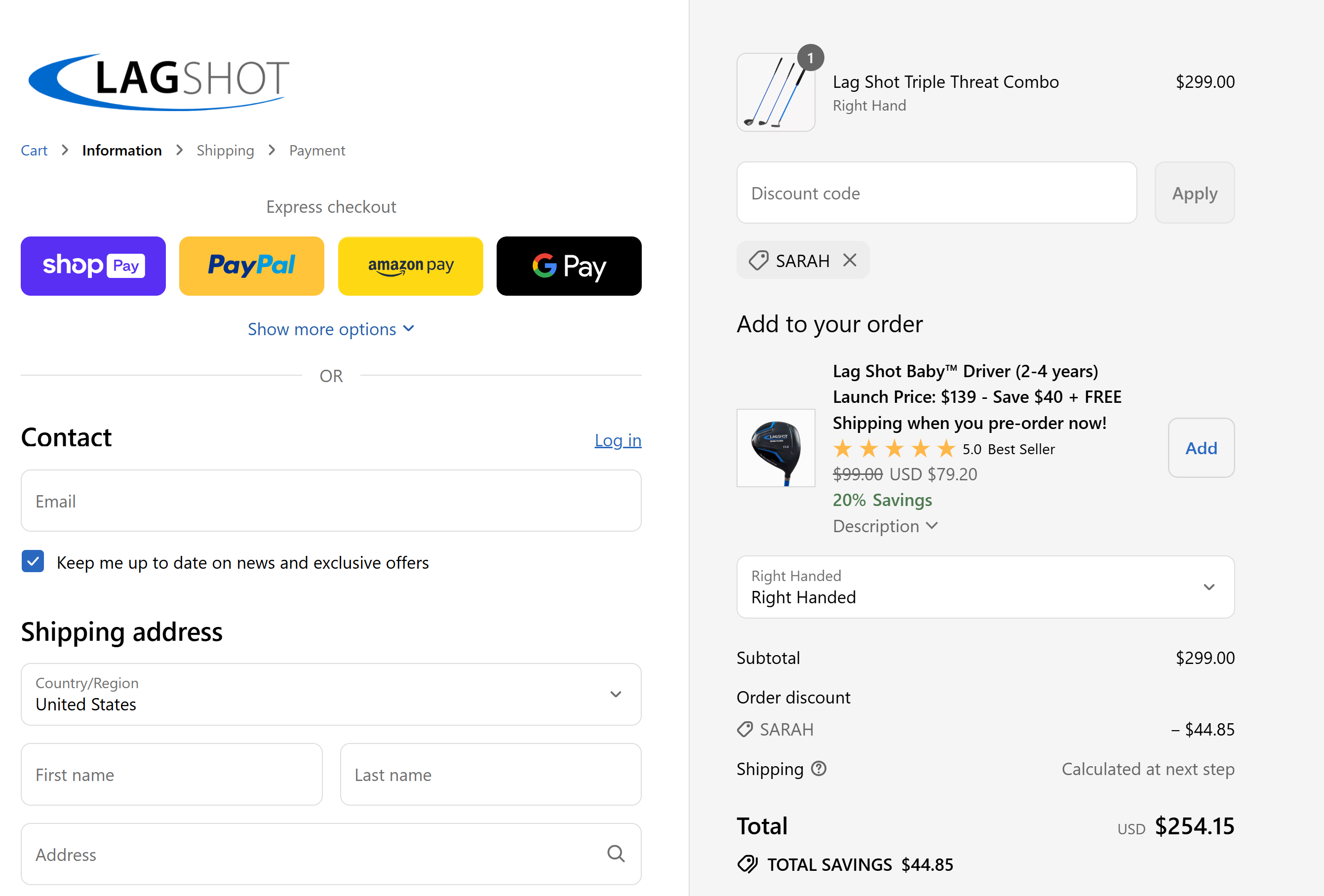Click the search icon in Address field

[616, 853]
